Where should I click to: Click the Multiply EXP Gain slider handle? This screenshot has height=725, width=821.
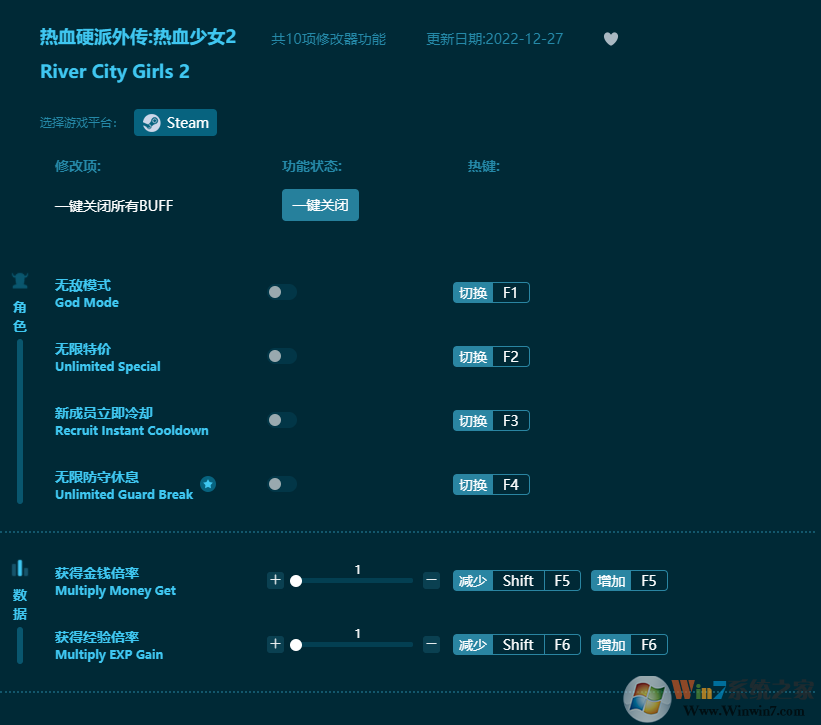click(x=296, y=644)
